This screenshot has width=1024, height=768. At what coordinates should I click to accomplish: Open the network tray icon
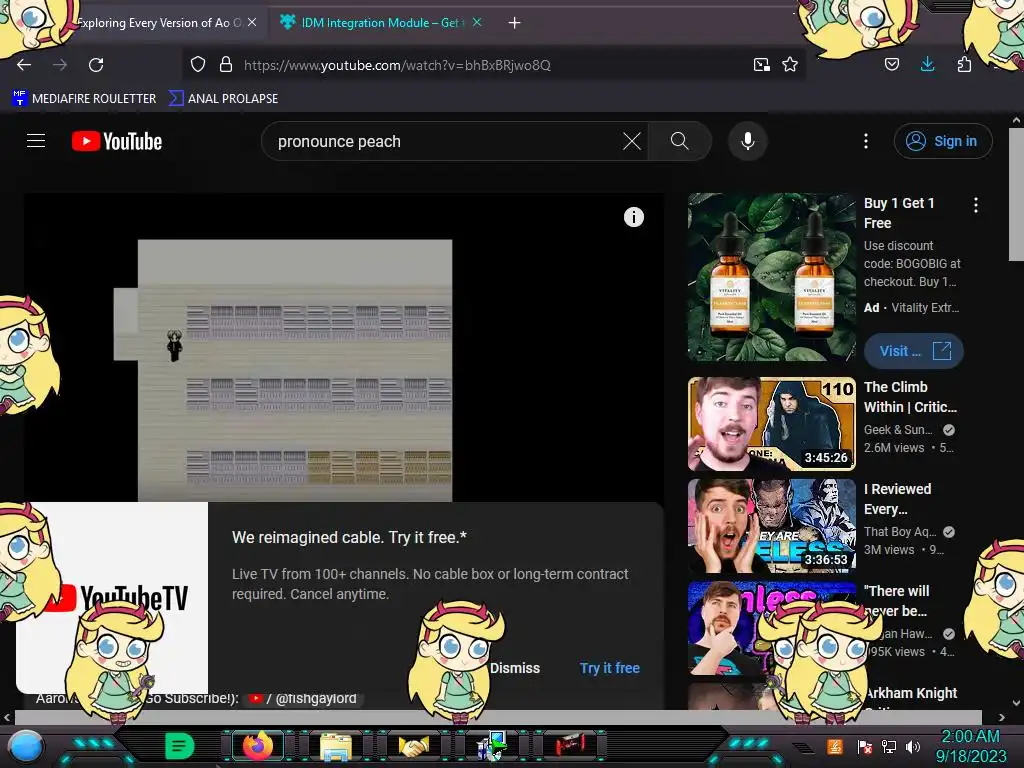(x=889, y=746)
